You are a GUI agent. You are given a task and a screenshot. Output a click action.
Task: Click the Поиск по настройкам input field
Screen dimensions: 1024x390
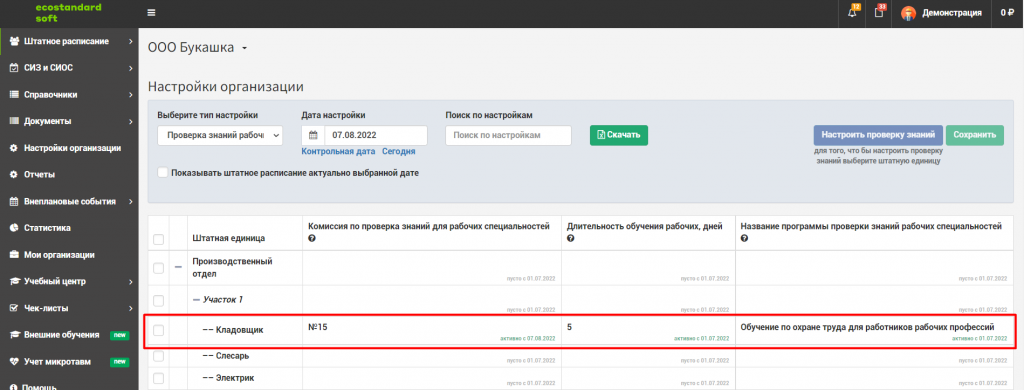click(508, 135)
